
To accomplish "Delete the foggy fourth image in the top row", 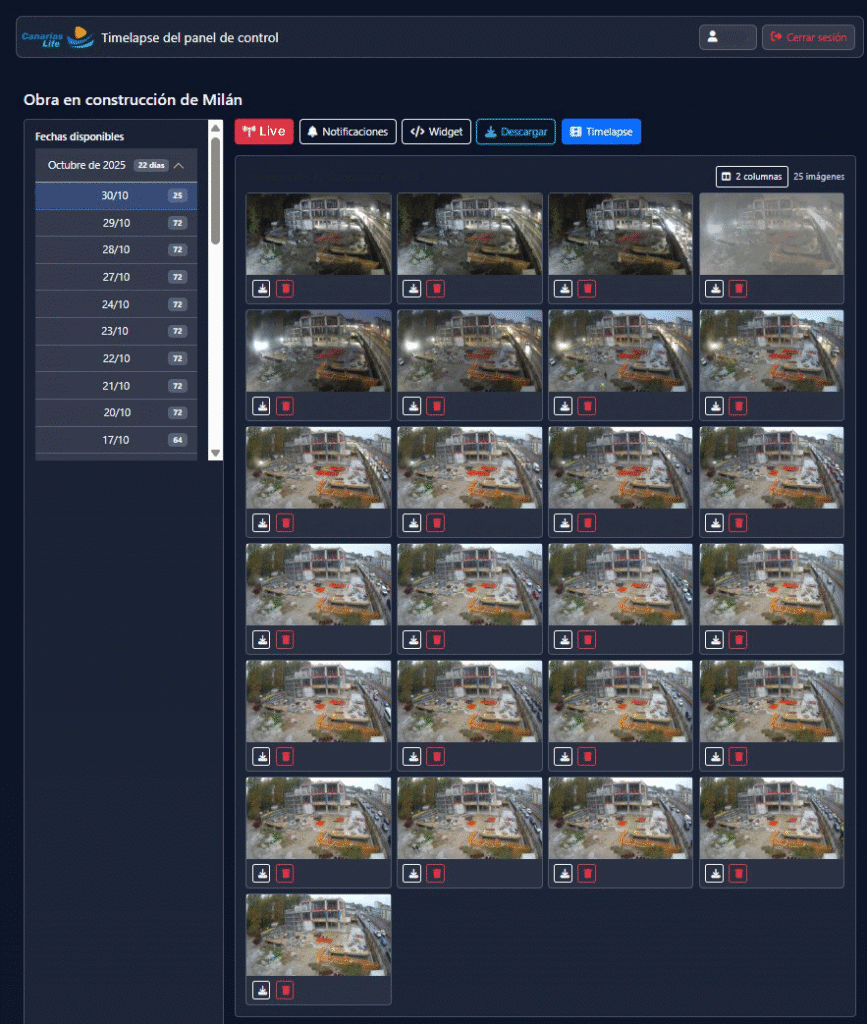I will point(738,289).
